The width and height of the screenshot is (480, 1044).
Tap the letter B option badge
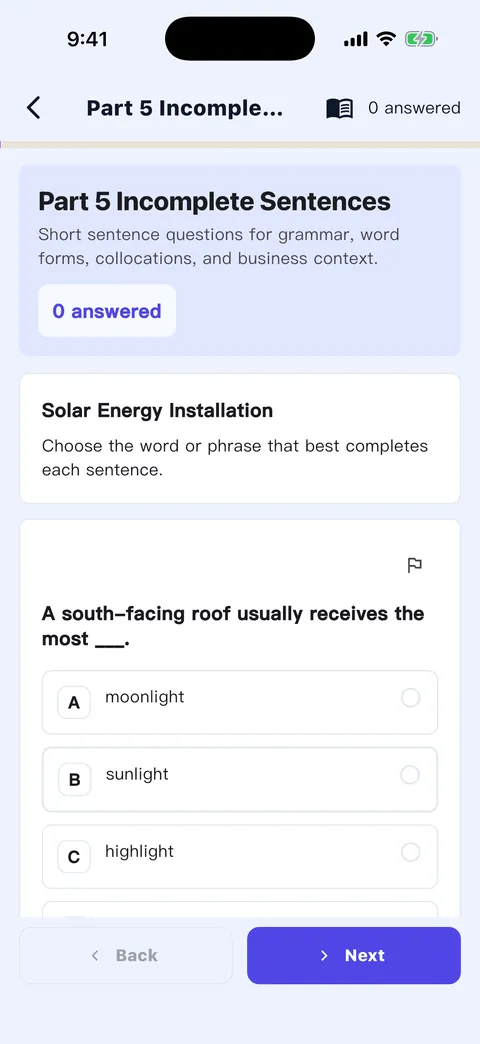pyautogui.click(x=75, y=780)
